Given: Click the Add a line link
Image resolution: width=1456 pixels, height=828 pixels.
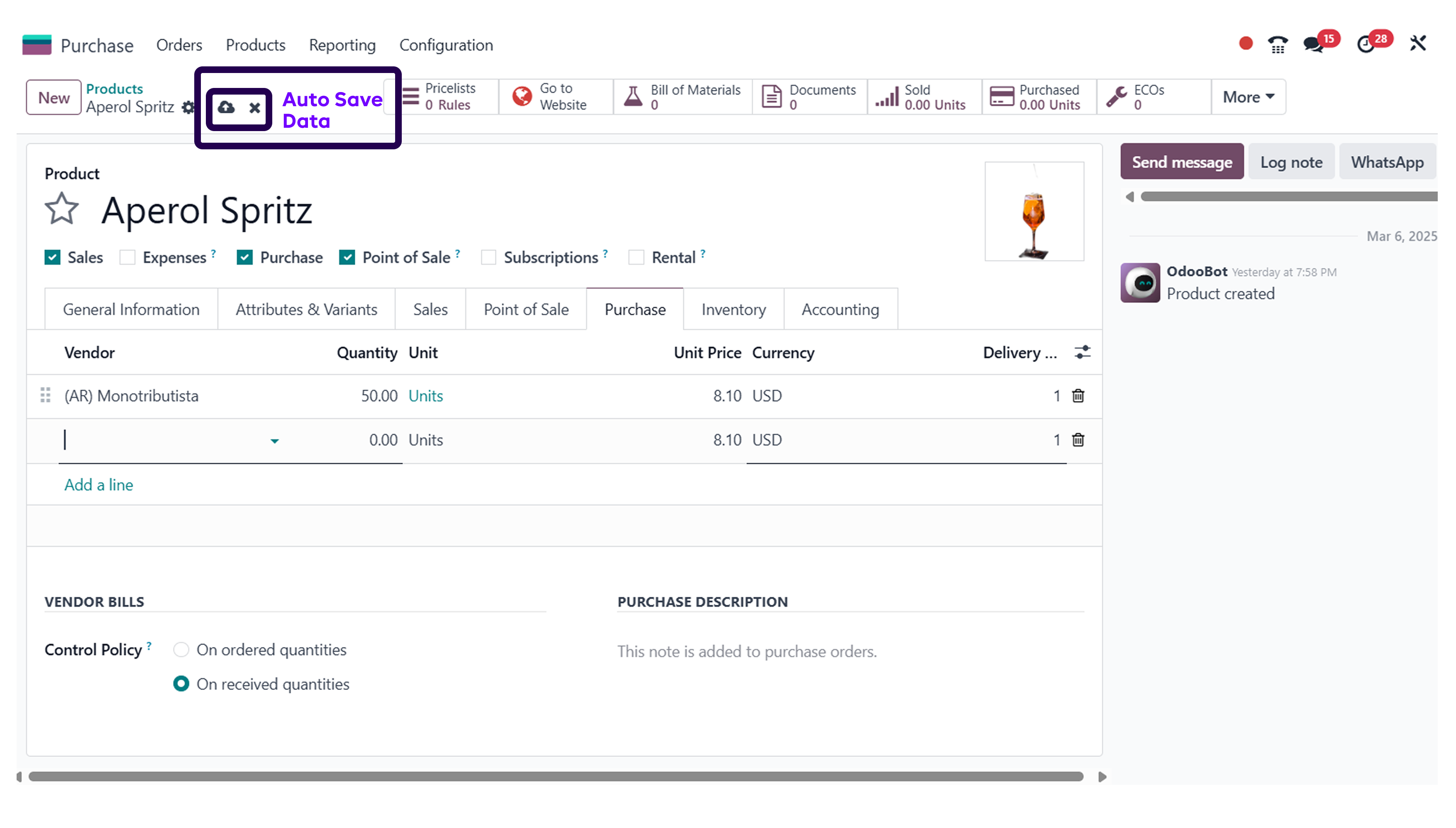Looking at the screenshot, I should (98, 485).
